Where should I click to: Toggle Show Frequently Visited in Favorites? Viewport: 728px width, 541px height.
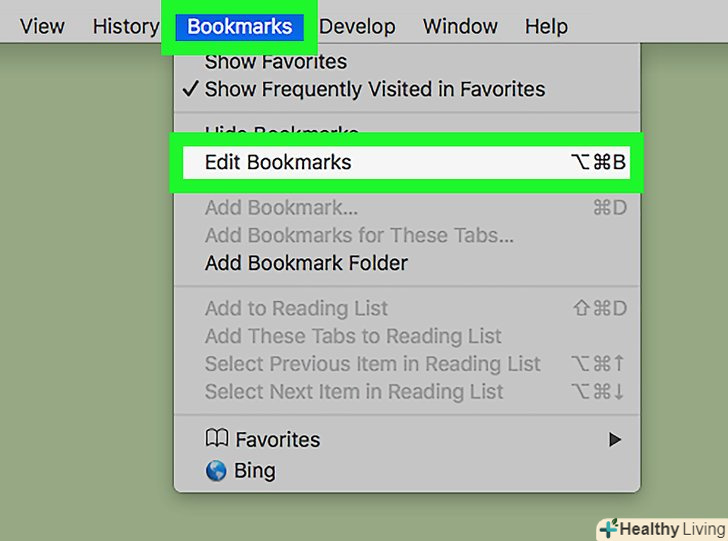point(375,89)
